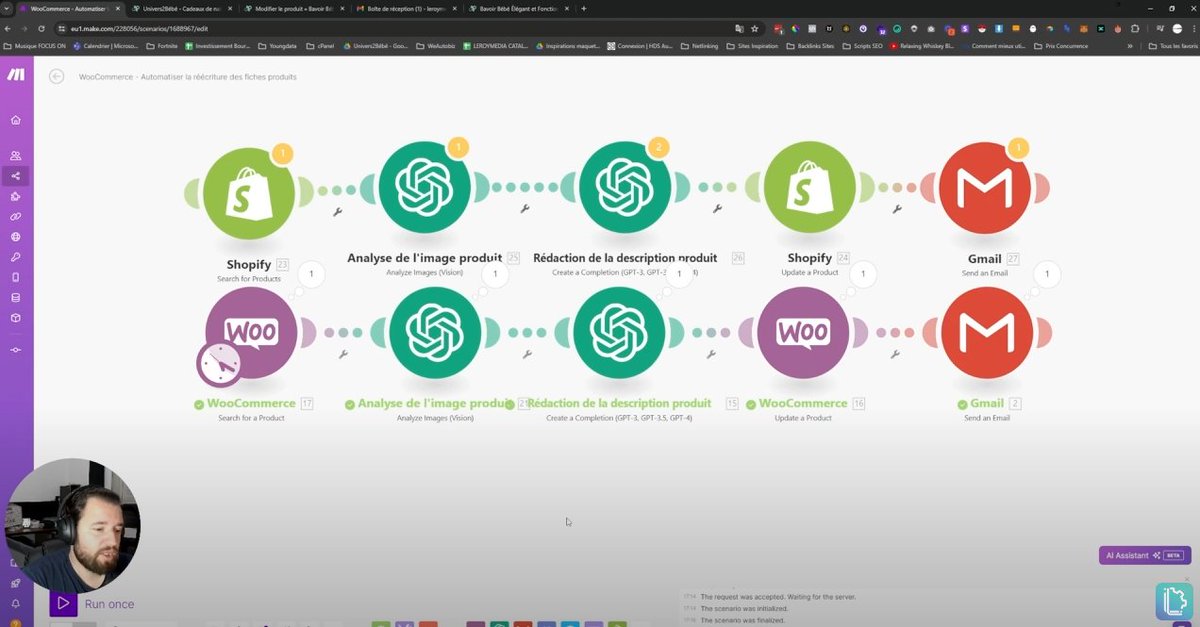Open the cPanel bookmarks folder
Viewport: 1200px width, 627px height.
coord(319,46)
